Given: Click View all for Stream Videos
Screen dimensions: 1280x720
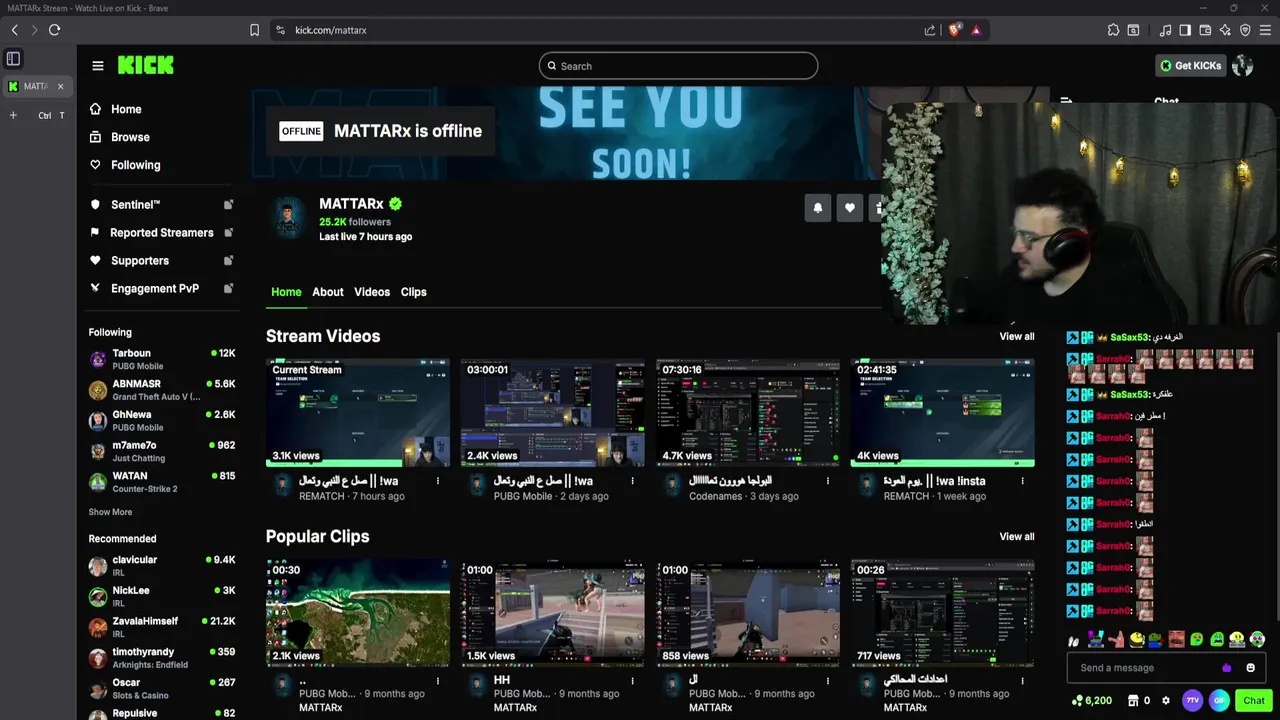Looking at the screenshot, I should pyautogui.click(x=1017, y=336).
